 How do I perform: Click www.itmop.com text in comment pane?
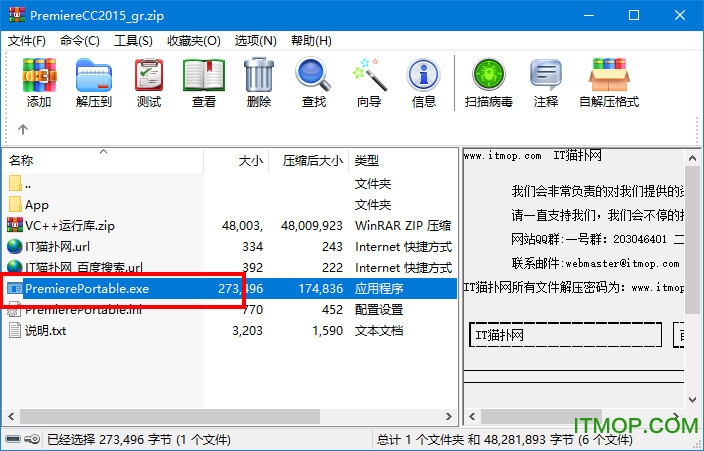tap(502, 156)
